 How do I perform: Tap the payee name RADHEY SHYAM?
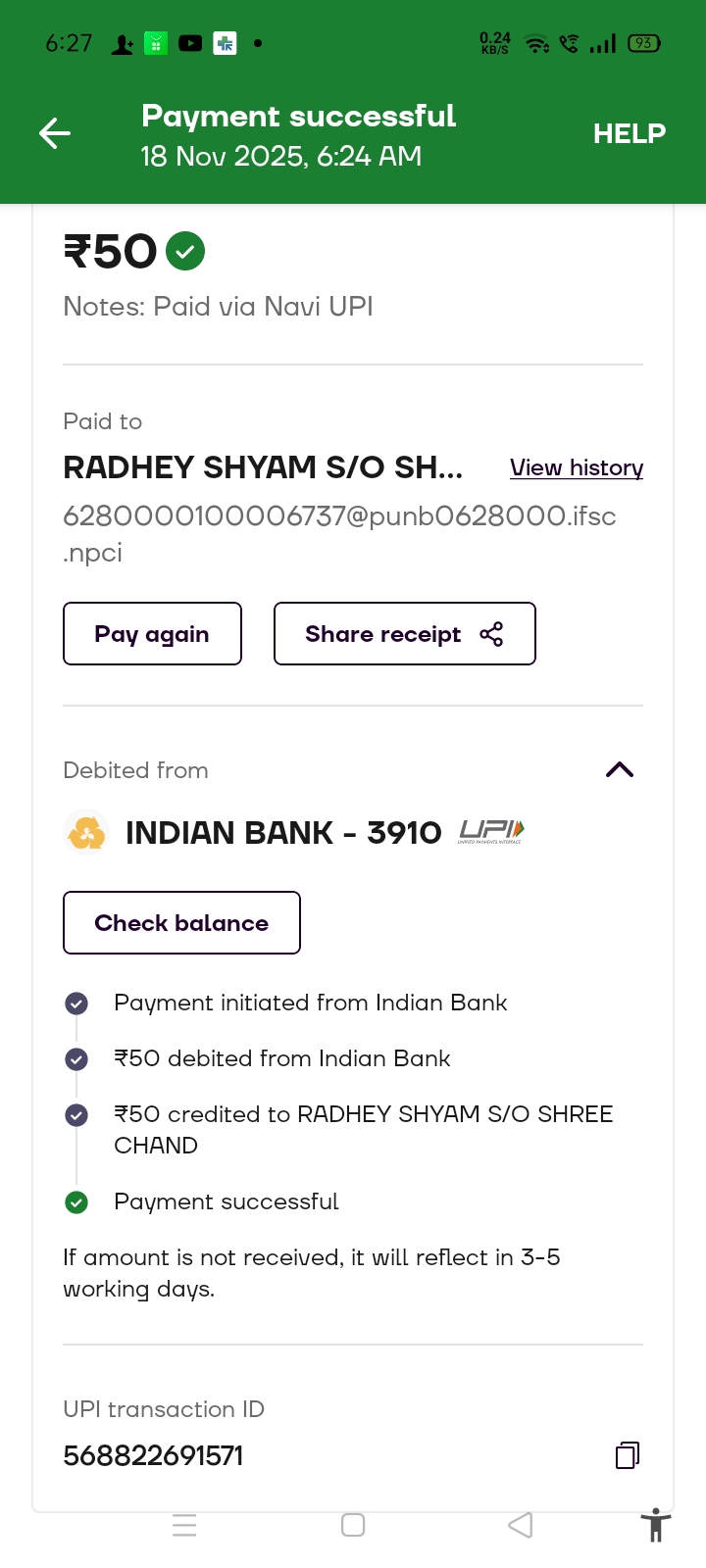[263, 467]
